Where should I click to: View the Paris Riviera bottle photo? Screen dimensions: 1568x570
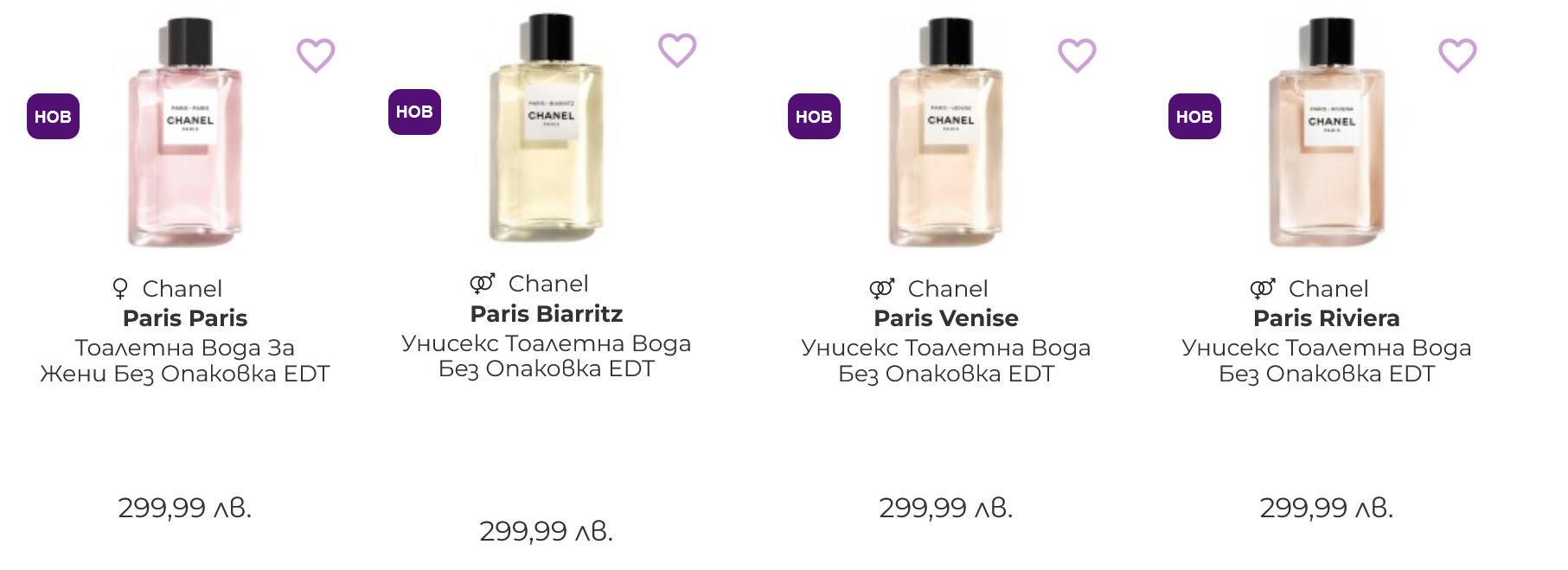tap(1327, 134)
